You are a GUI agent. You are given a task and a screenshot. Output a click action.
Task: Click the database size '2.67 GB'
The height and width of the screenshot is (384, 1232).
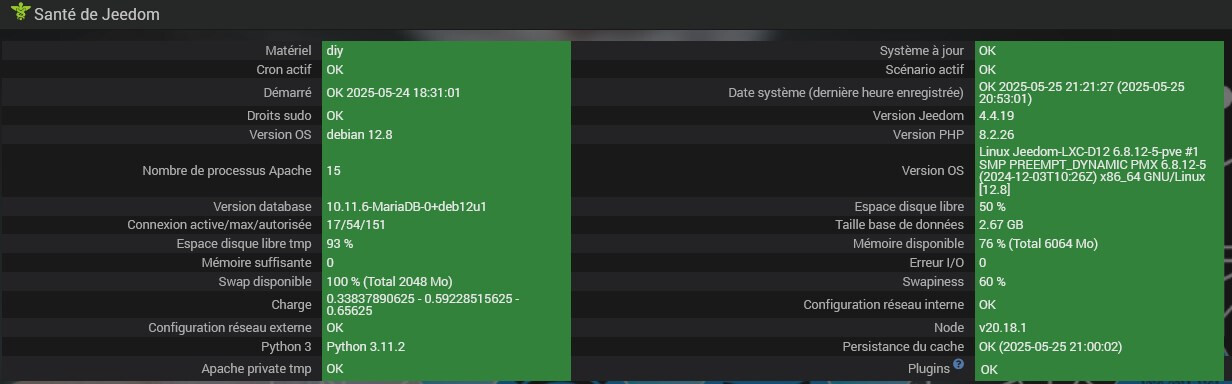coord(1001,225)
